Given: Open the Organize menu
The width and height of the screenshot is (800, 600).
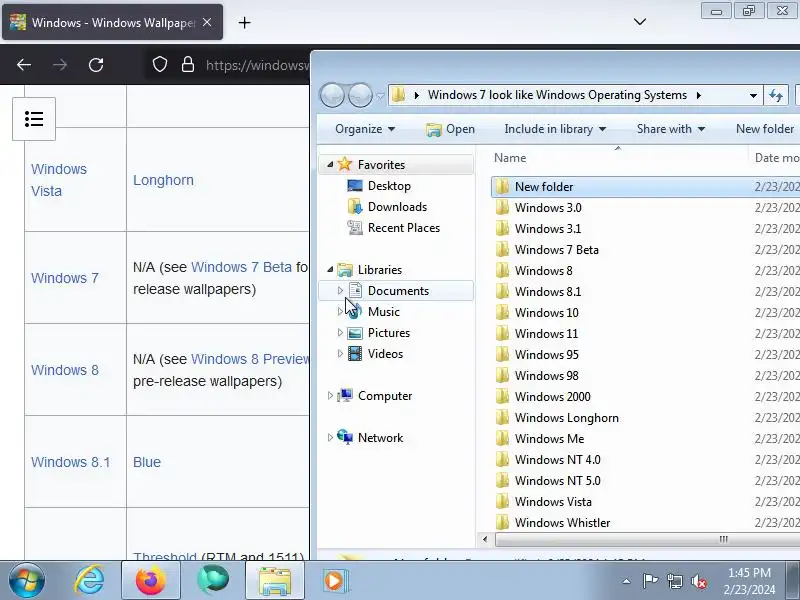Looking at the screenshot, I should pos(365,129).
